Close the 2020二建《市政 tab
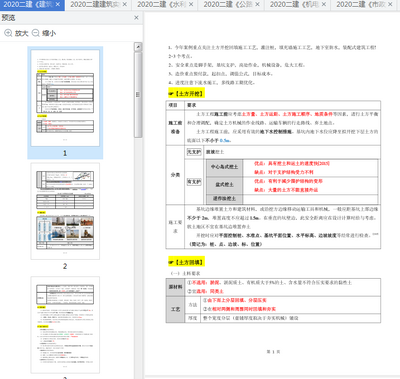Viewport: 400px width, 379px height. click(390, 4)
